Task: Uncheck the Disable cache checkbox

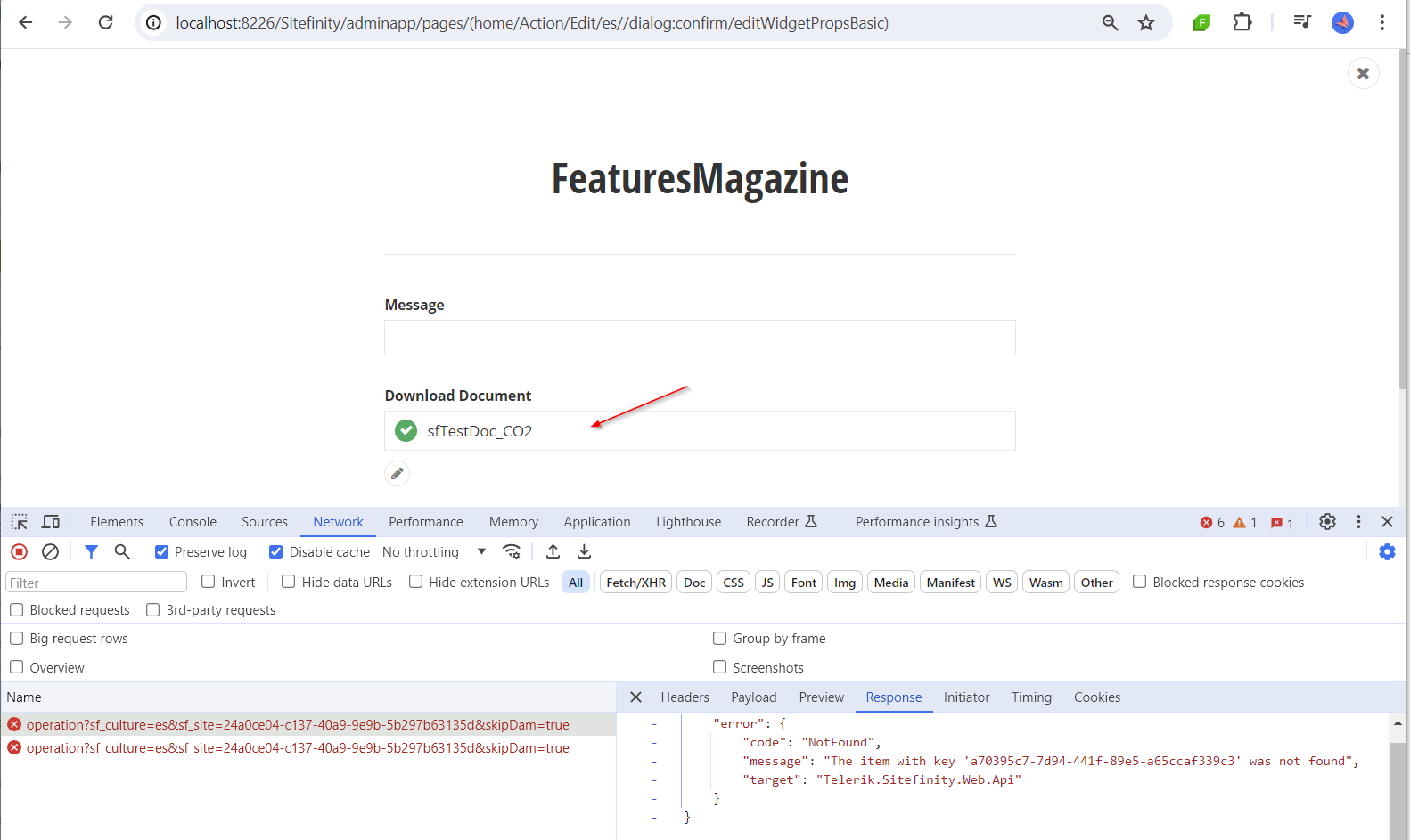Action: (276, 552)
